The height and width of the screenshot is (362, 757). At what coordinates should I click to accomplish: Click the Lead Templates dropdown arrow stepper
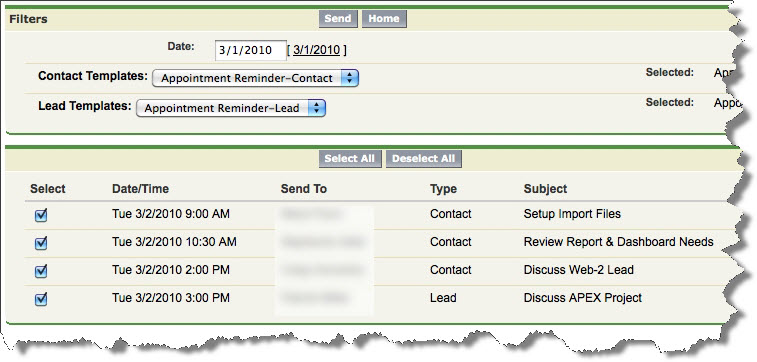coord(316,108)
